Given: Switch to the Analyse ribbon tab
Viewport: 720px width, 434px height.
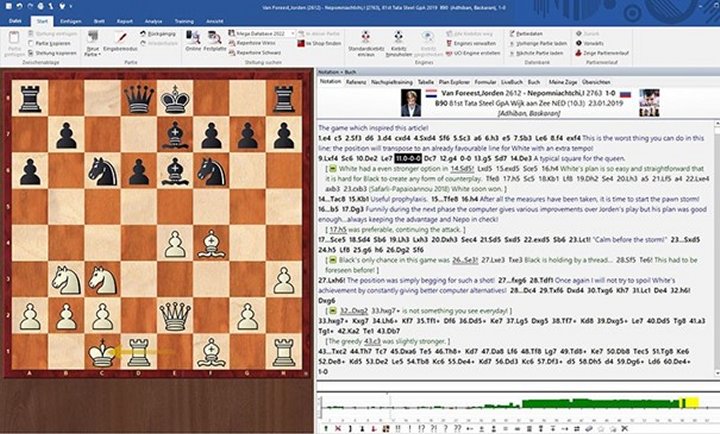Looking at the screenshot, I should 153,21.
